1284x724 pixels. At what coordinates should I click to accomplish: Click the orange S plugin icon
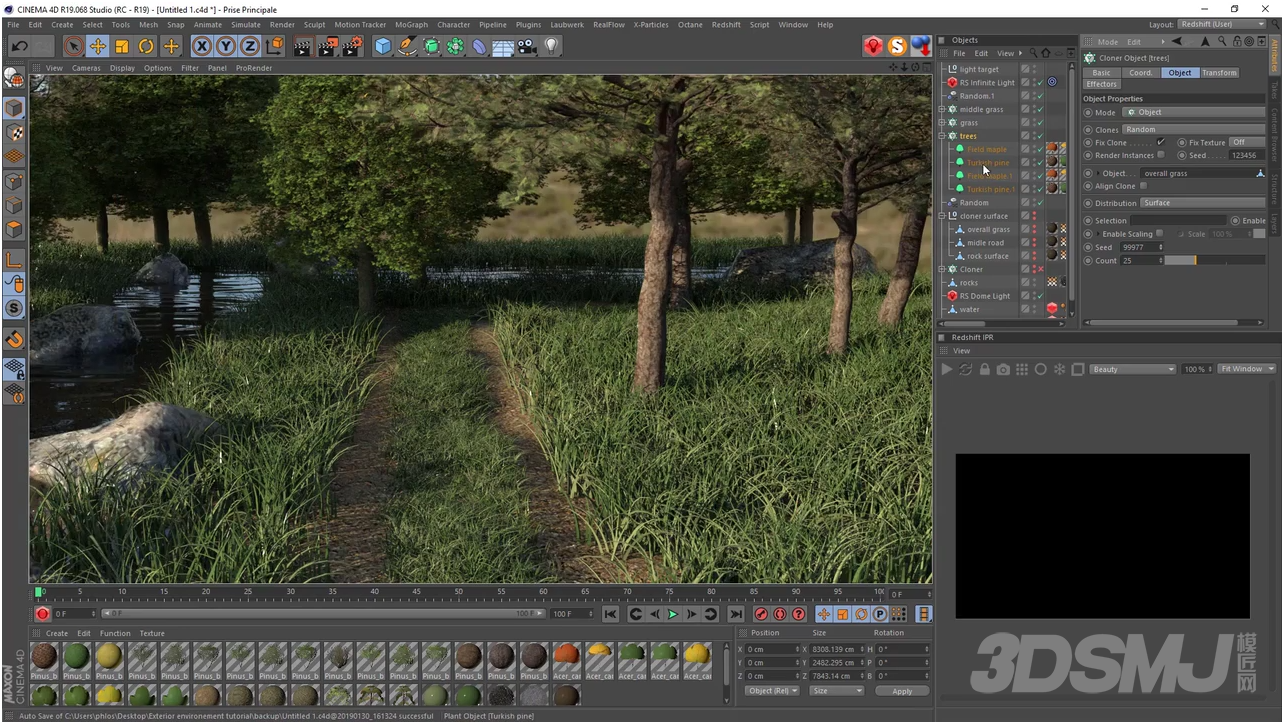[897, 46]
